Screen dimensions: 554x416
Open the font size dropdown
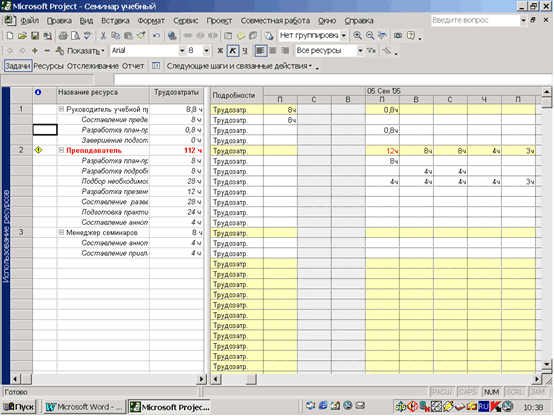pyautogui.click(x=207, y=51)
